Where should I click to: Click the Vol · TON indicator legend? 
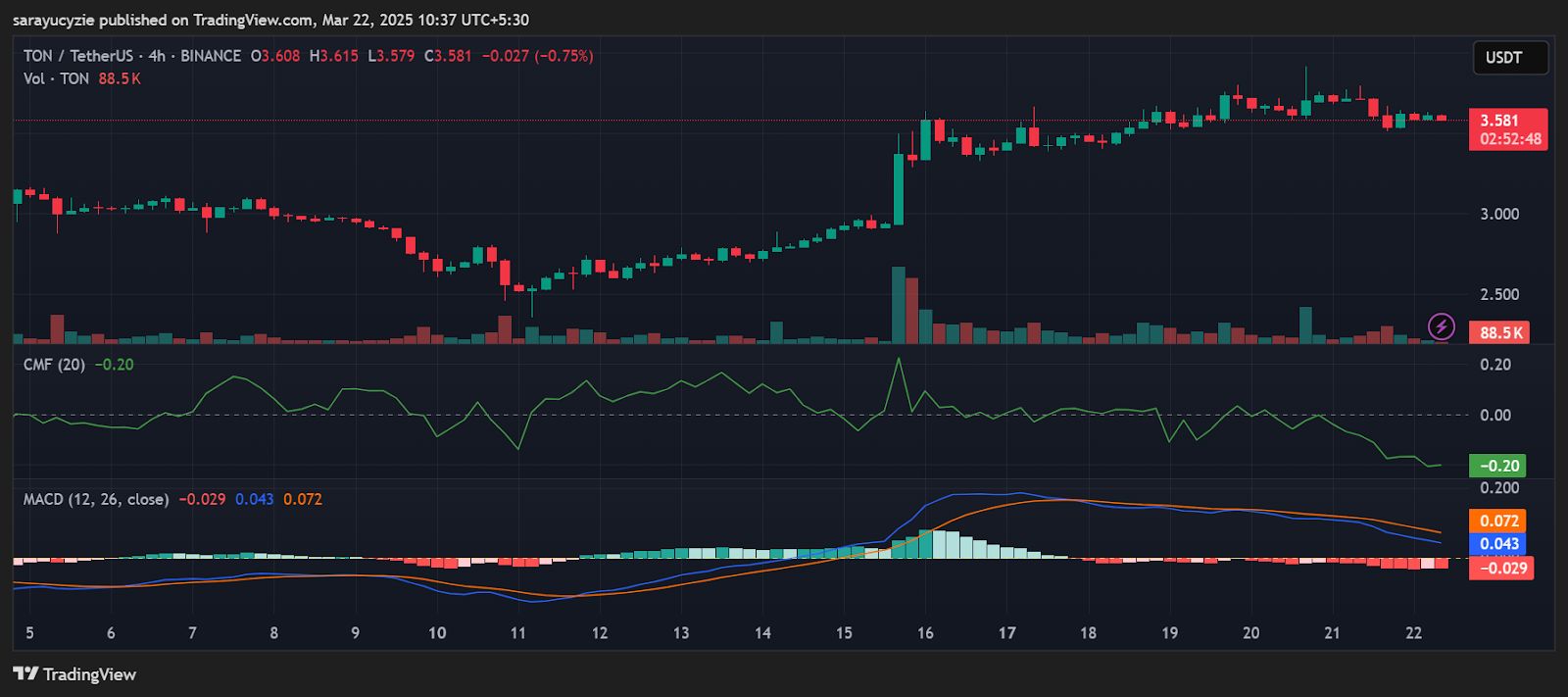56,78
